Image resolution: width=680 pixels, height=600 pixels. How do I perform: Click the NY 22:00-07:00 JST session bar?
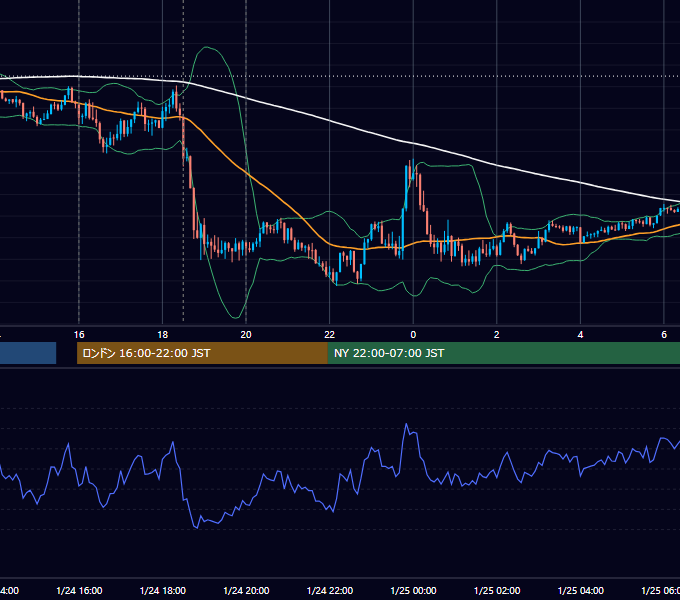[x=503, y=353]
